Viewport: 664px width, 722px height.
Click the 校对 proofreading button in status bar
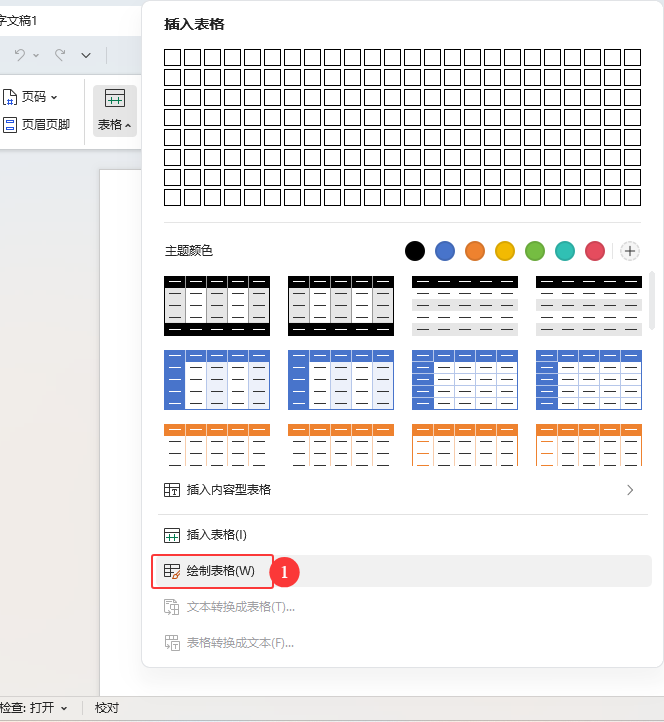coord(107,708)
